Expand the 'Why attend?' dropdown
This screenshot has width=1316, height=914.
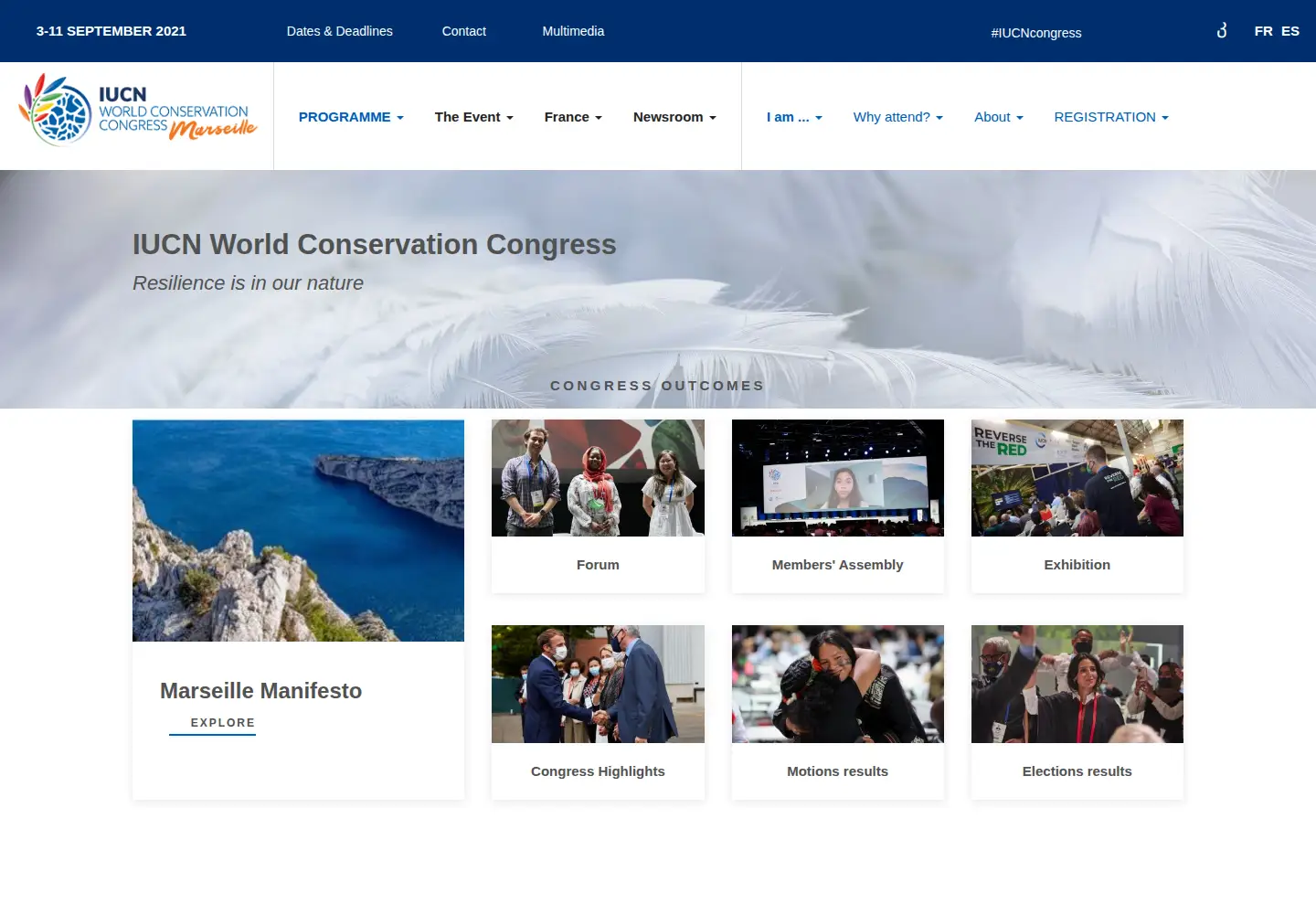click(898, 117)
